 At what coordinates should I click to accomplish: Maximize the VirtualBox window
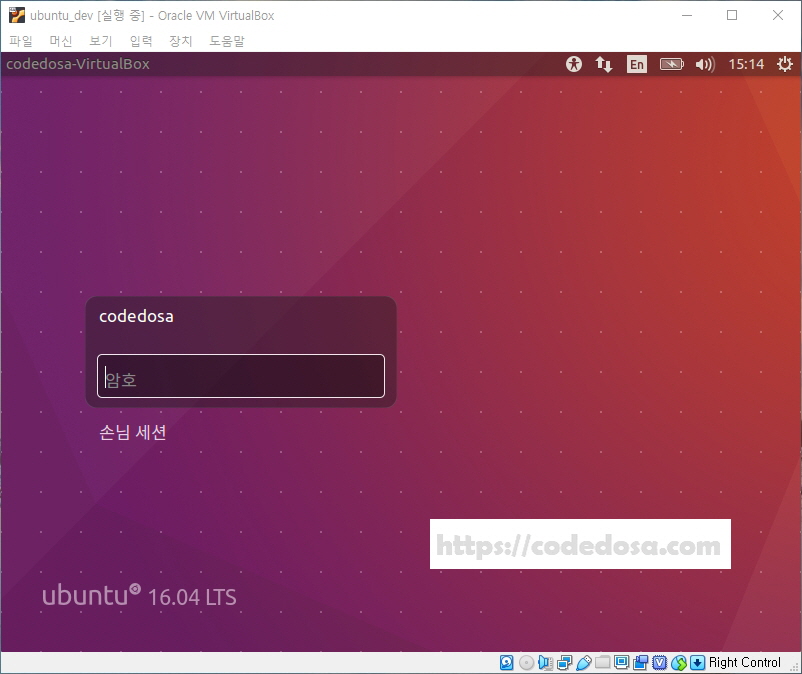click(732, 15)
